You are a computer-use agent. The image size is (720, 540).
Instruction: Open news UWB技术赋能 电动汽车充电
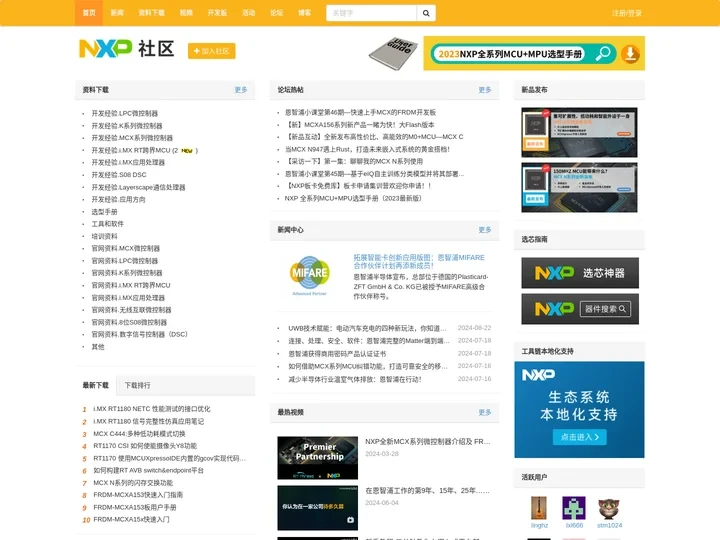tap(367, 328)
